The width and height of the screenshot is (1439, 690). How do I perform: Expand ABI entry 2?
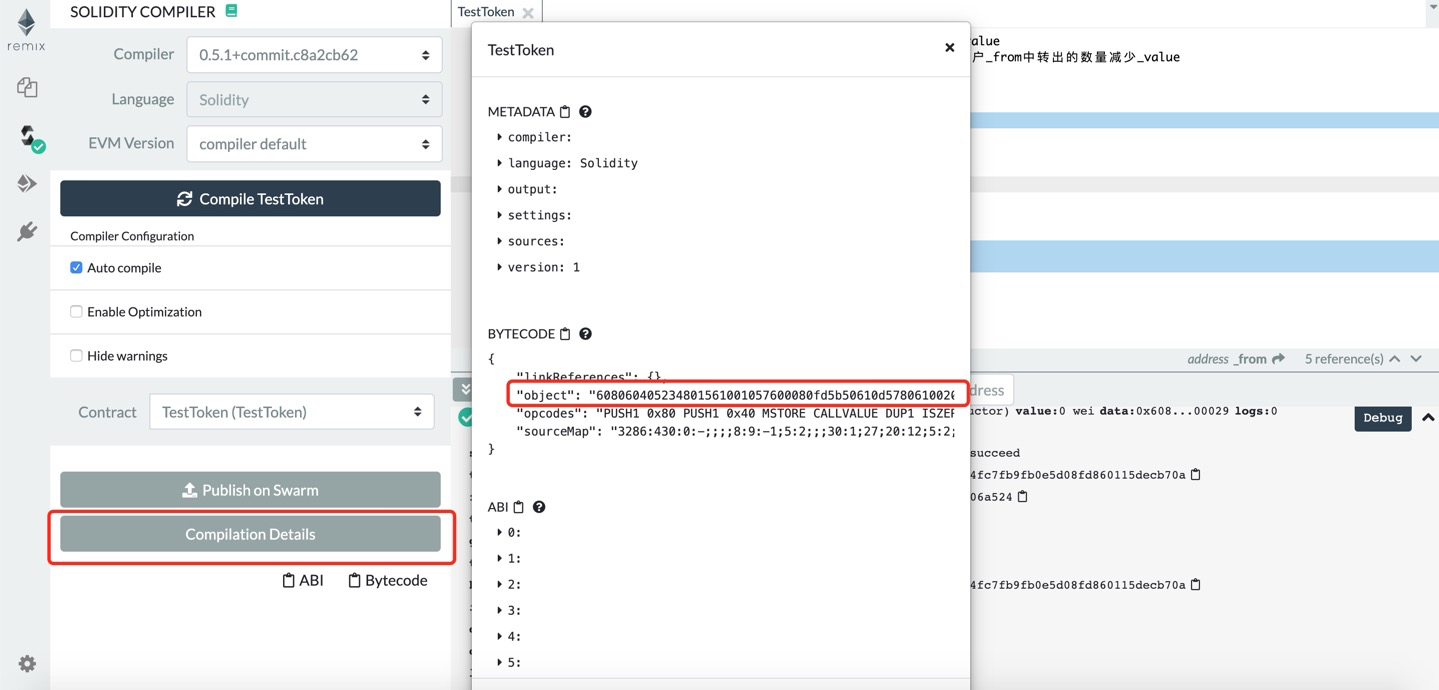coord(499,584)
